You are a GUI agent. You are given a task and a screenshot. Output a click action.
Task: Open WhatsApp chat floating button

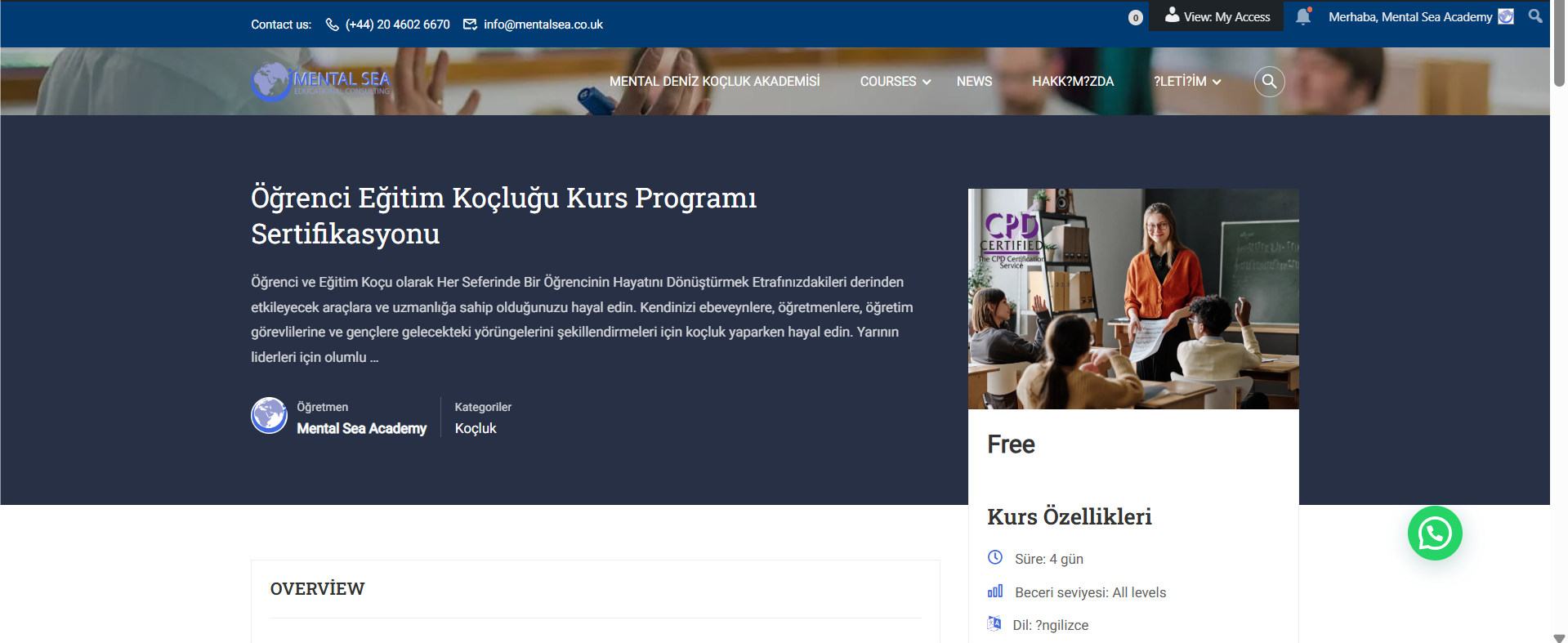(x=1435, y=534)
